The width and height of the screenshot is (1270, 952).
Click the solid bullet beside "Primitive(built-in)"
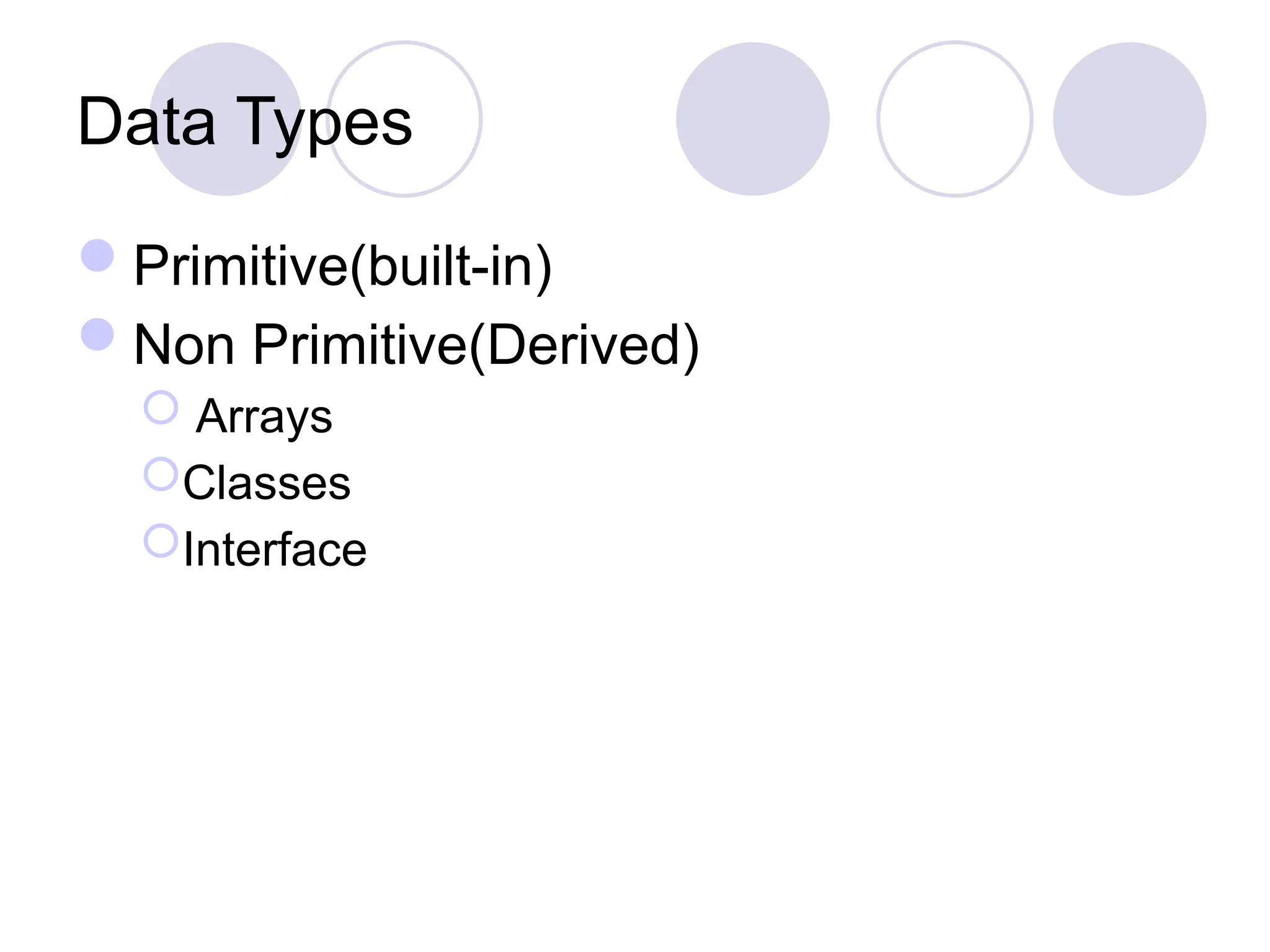[97, 255]
